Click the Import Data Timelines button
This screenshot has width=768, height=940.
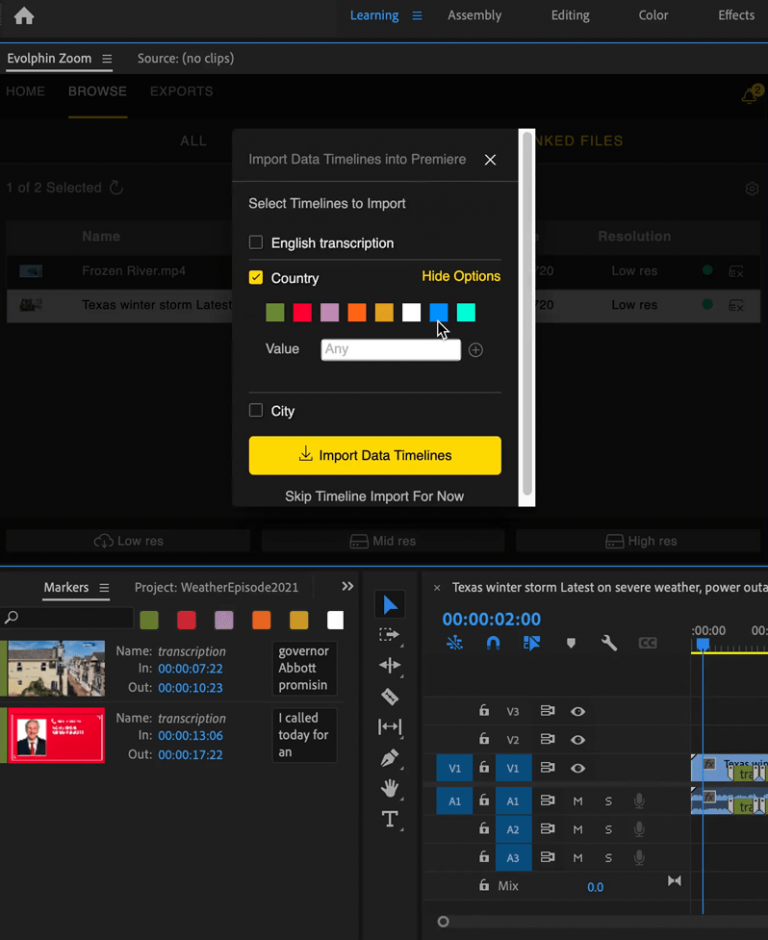click(375, 455)
